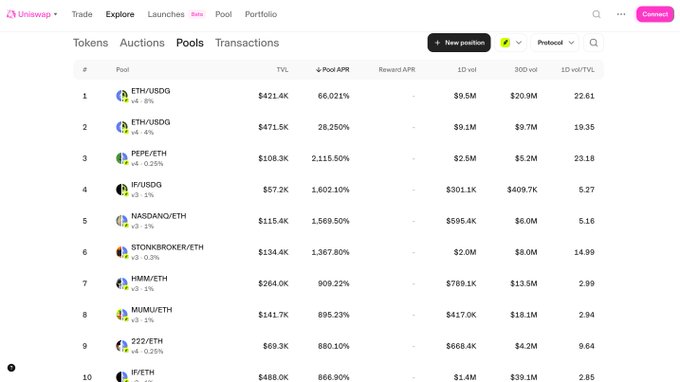The image size is (680, 382).
Task: Click the HMM/ETH pool token icon
Action: click(122, 283)
